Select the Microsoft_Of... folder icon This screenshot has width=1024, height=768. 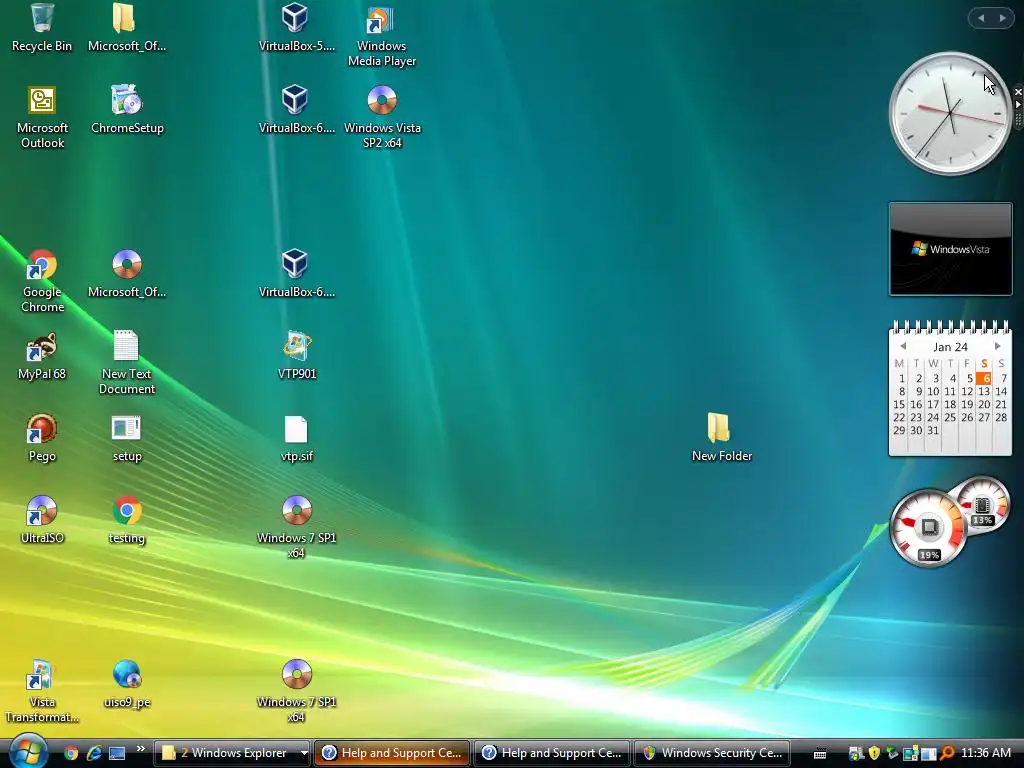point(127,27)
